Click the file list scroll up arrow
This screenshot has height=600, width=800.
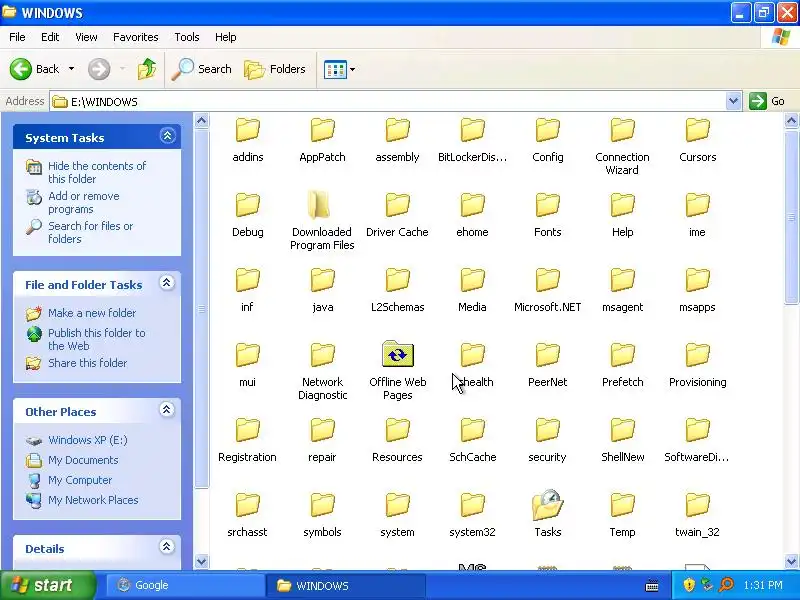(x=791, y=120)
